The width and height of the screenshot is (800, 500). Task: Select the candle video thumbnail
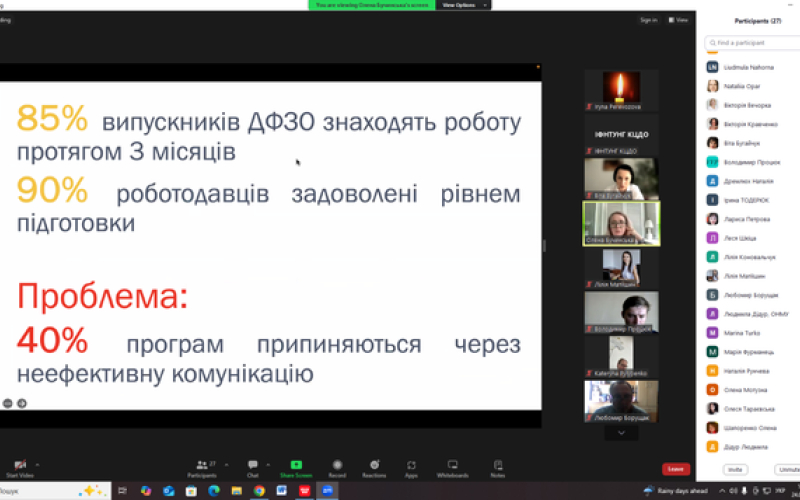click(x=621, y=90)
